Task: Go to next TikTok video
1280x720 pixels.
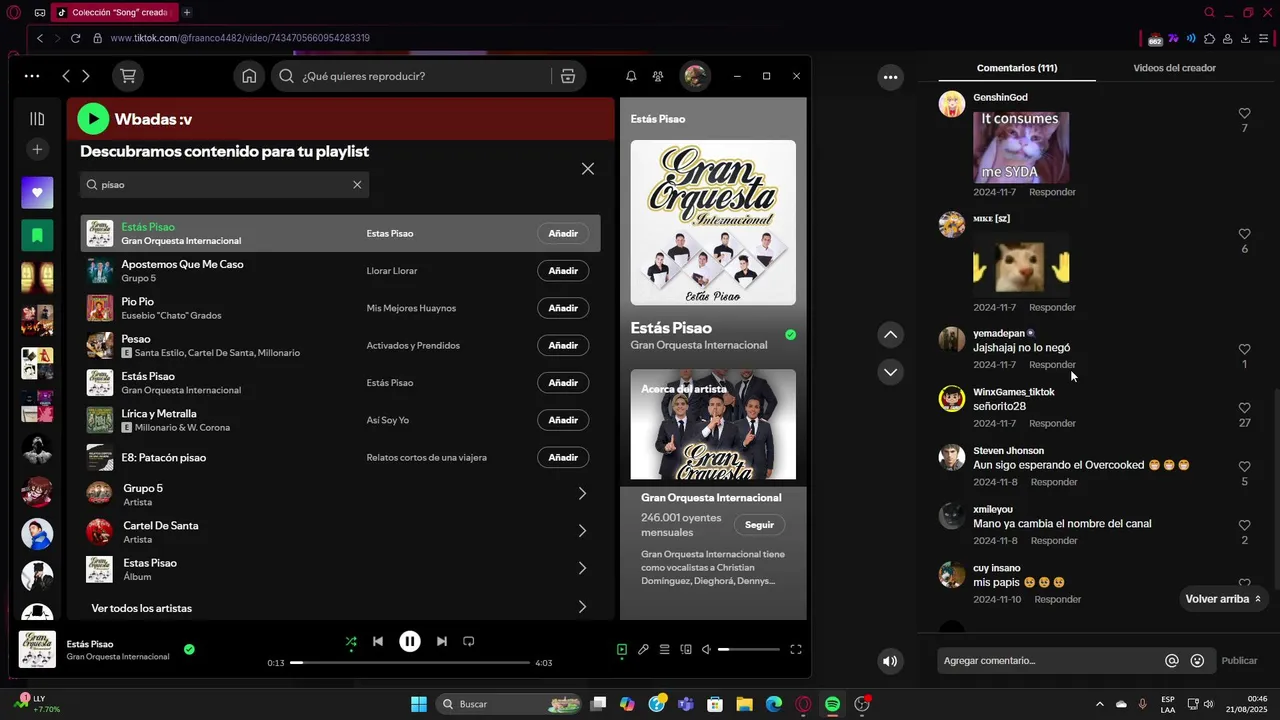Action: coord(890,372)
